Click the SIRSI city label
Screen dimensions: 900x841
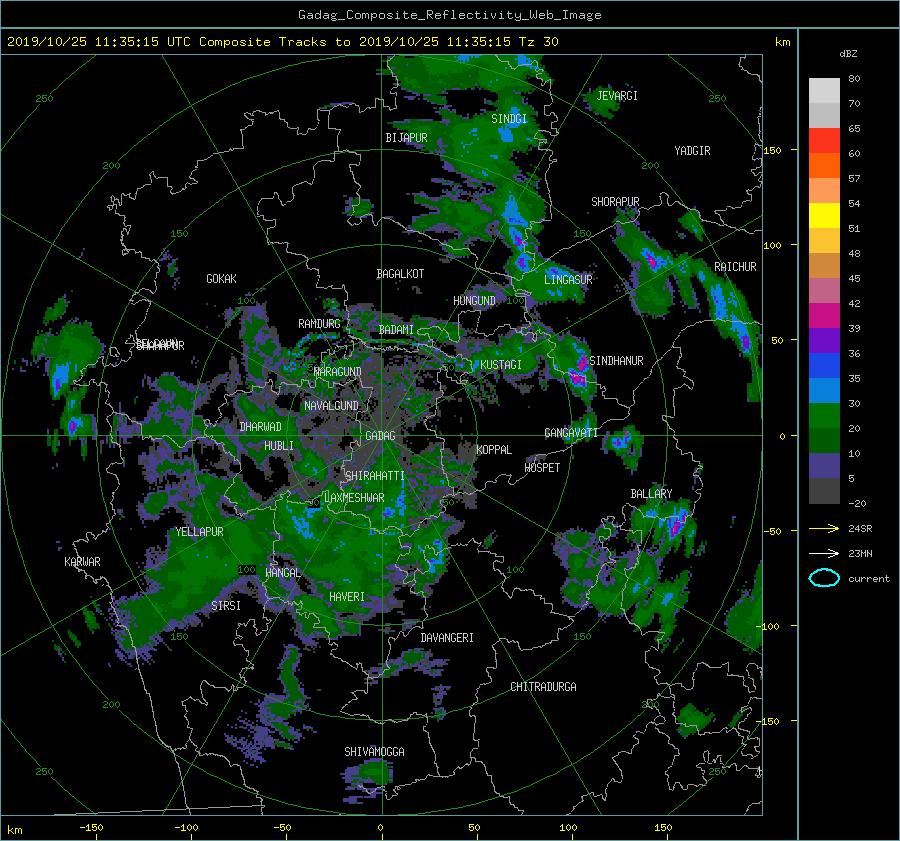point(226,606)
